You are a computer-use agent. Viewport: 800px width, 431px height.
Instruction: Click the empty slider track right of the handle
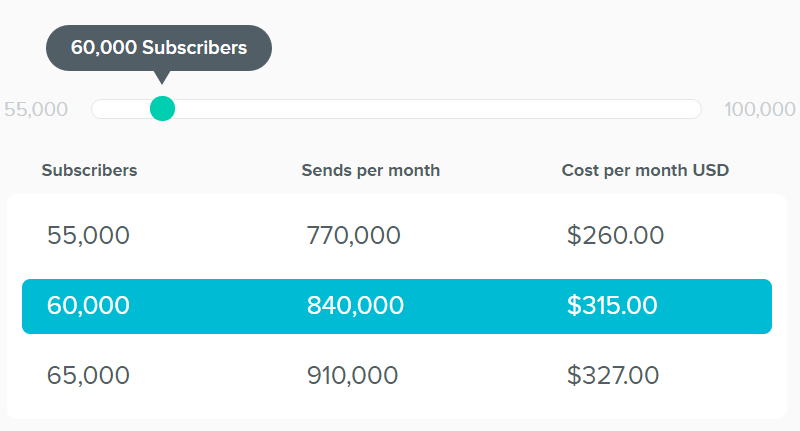pyautogui.click(x=430, y=109)
